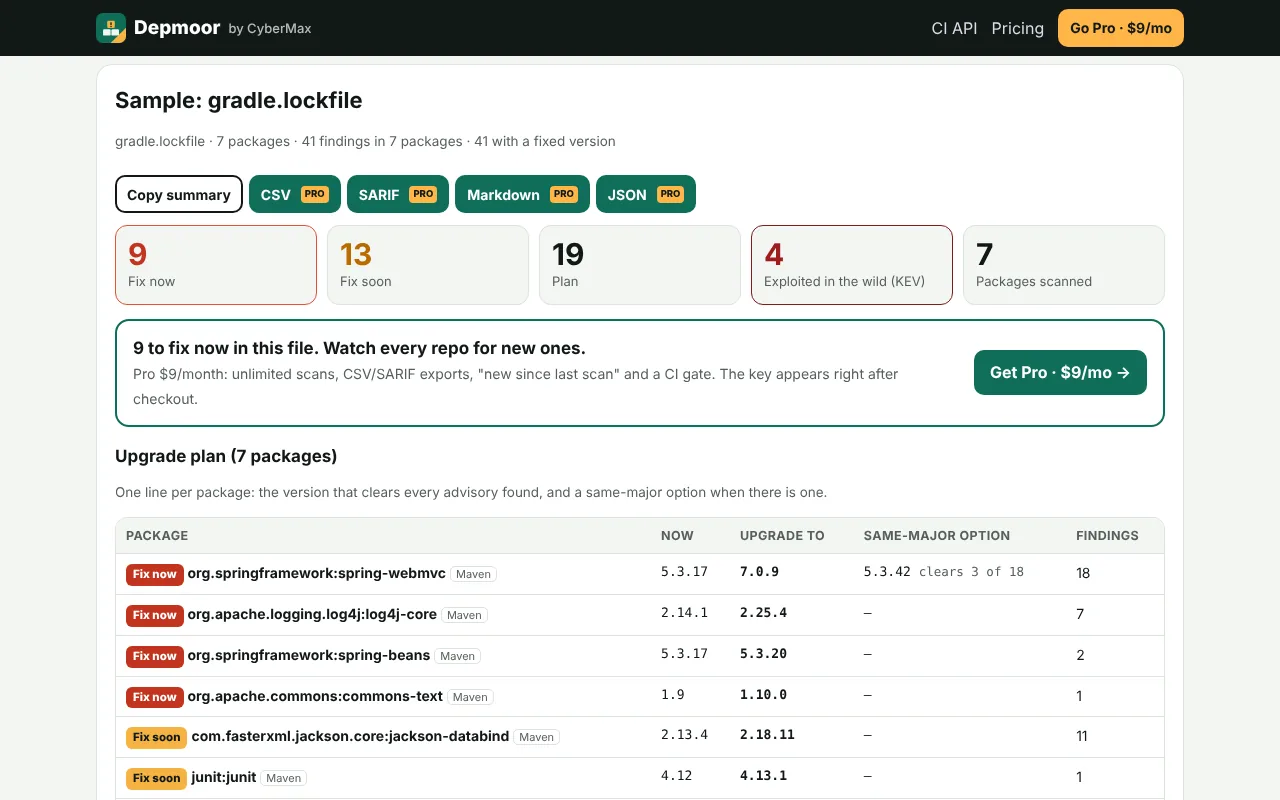Screen dimensions: 1280x800
Task: Select the org.apache.logging.log4j:log4j-core package name
Action: (x=312, y=614)
